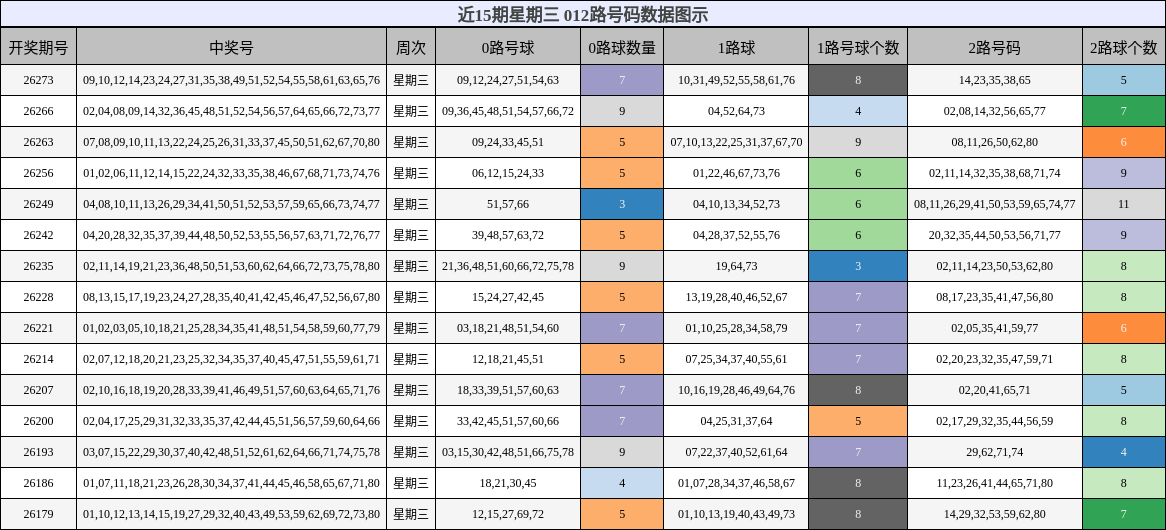The width and height of the screenshot is (1166, 530).
Task: Click issue number 26186
Action: (x=38, y=483)
